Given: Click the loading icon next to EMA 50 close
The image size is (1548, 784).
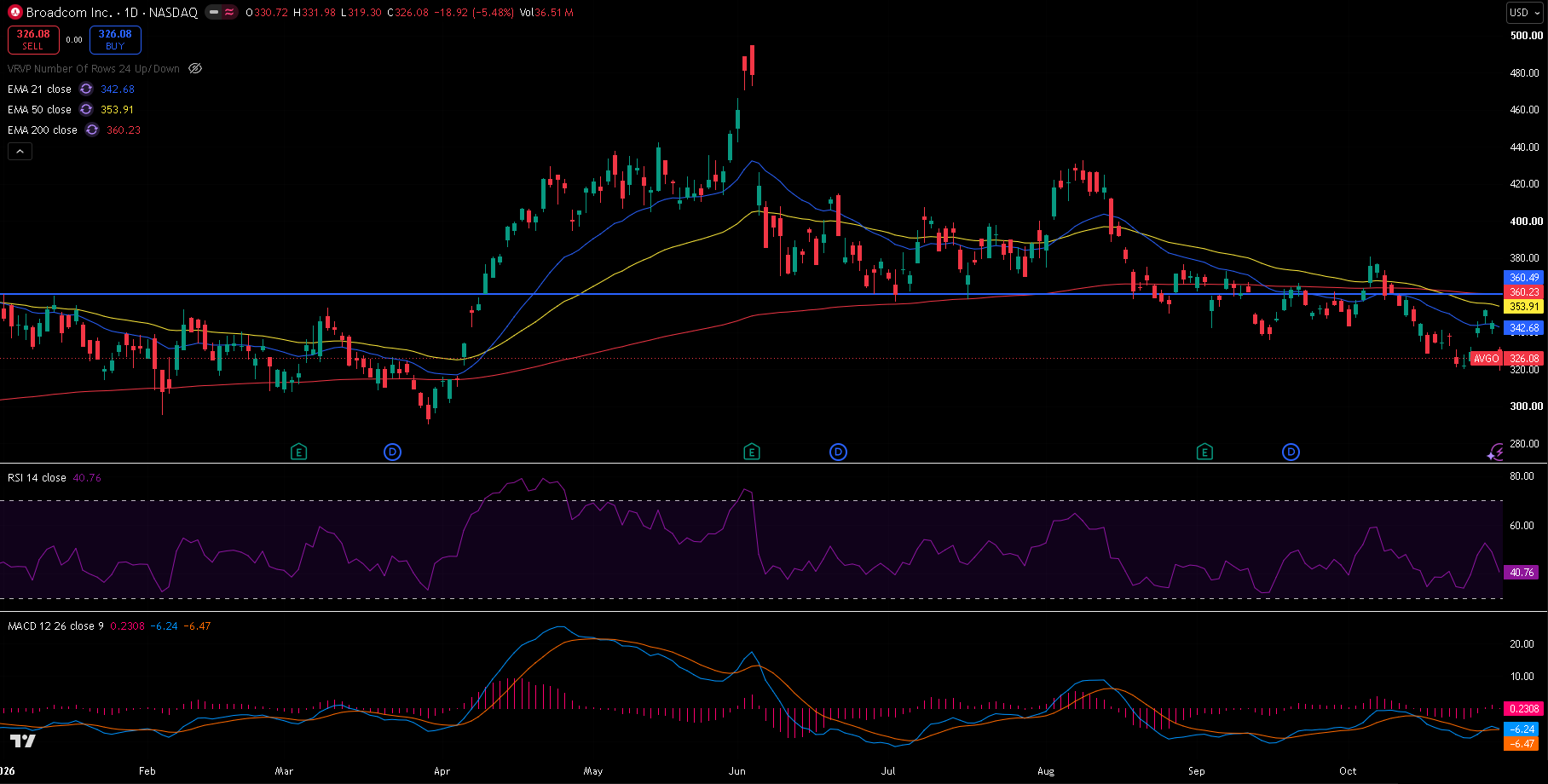Looking at the screenshot, I should click(86, 110).
